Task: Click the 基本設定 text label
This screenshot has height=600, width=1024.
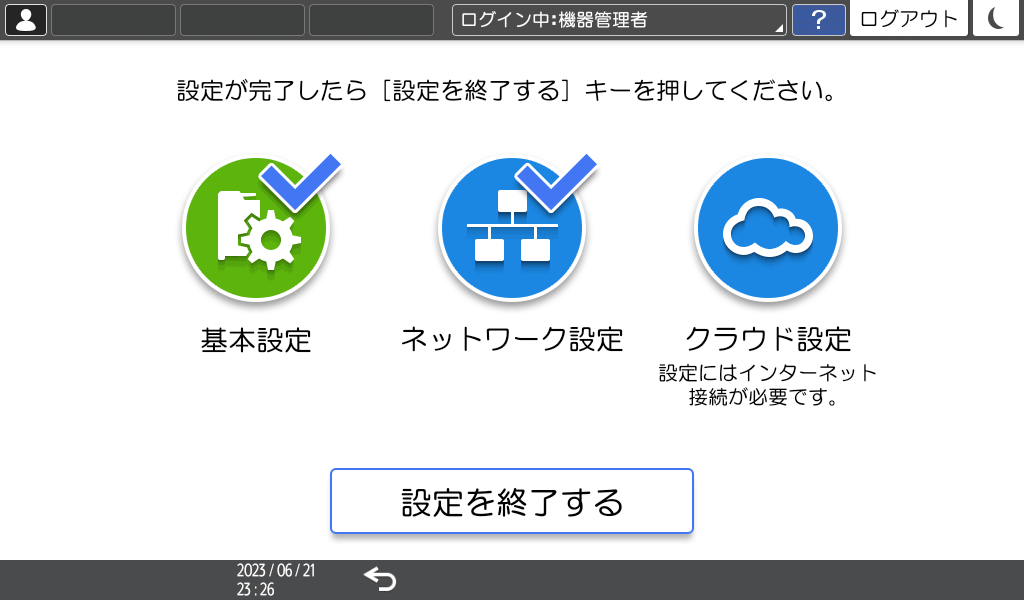Action: 256,340
